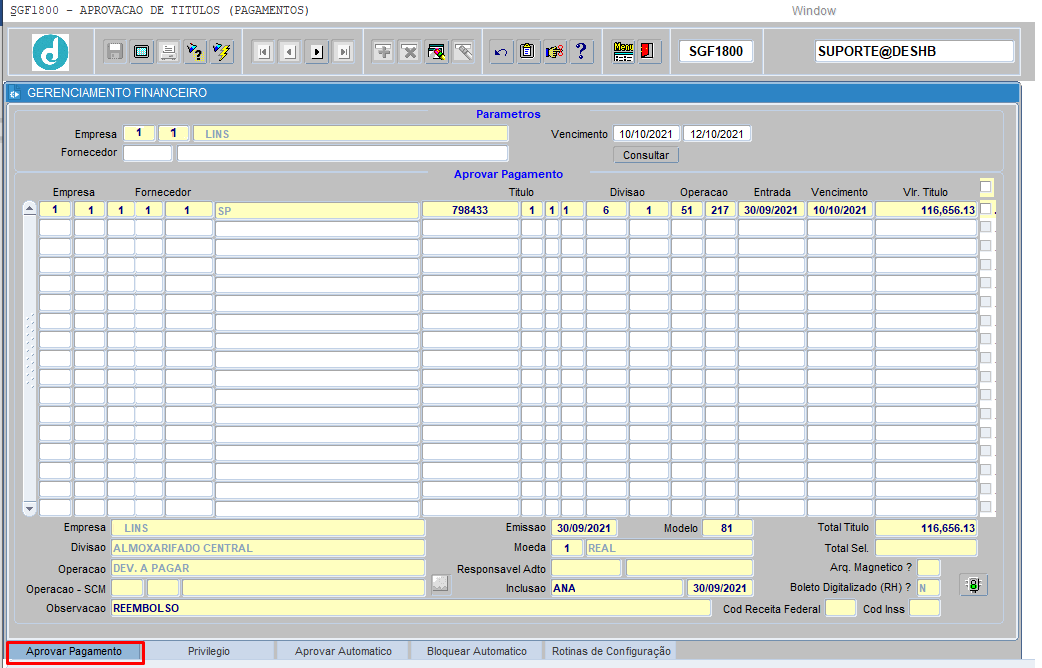This screenshot has width=1042, height=668.
Task: Click the teal 'd' application logo
Action: 51,52
